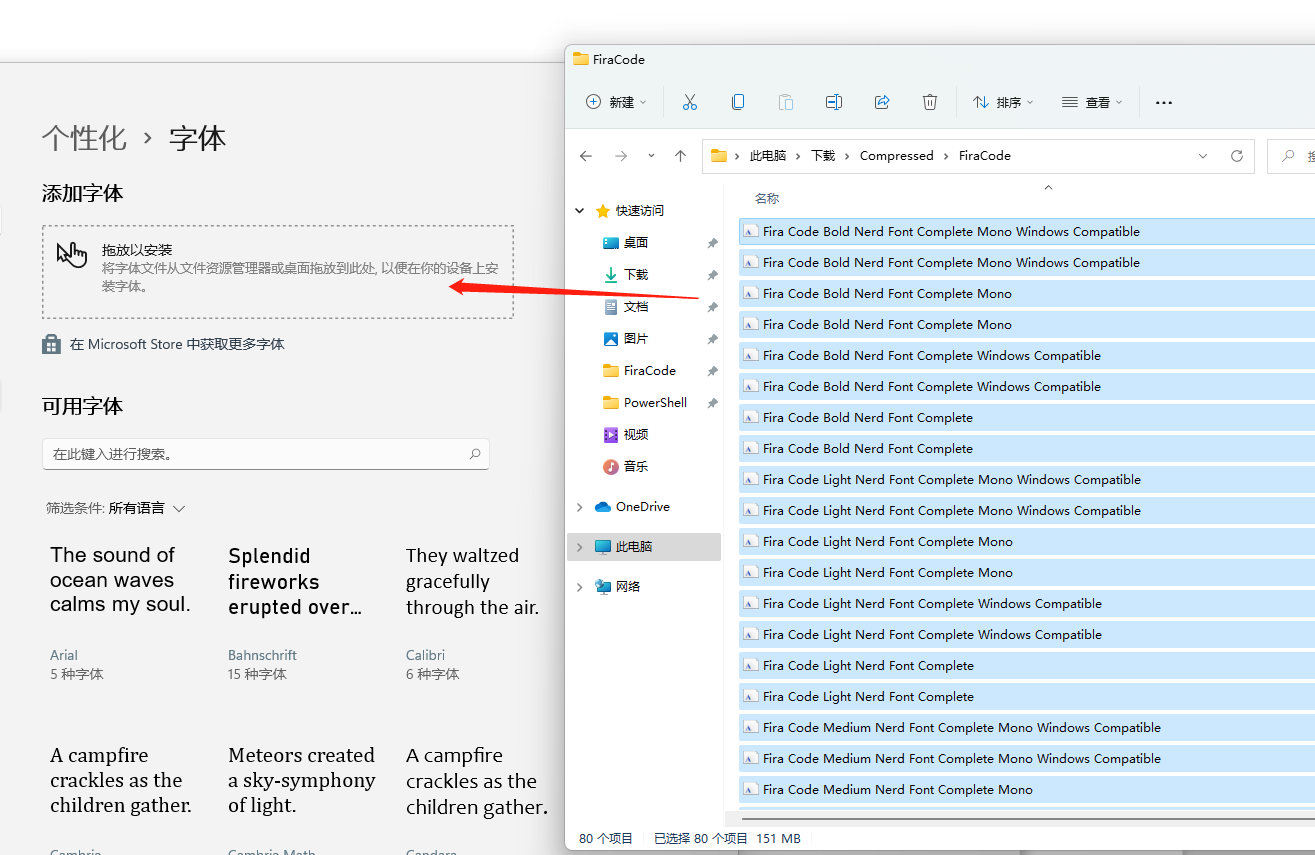Click the Copy icon in Explorer toolbar

(738, 102)
